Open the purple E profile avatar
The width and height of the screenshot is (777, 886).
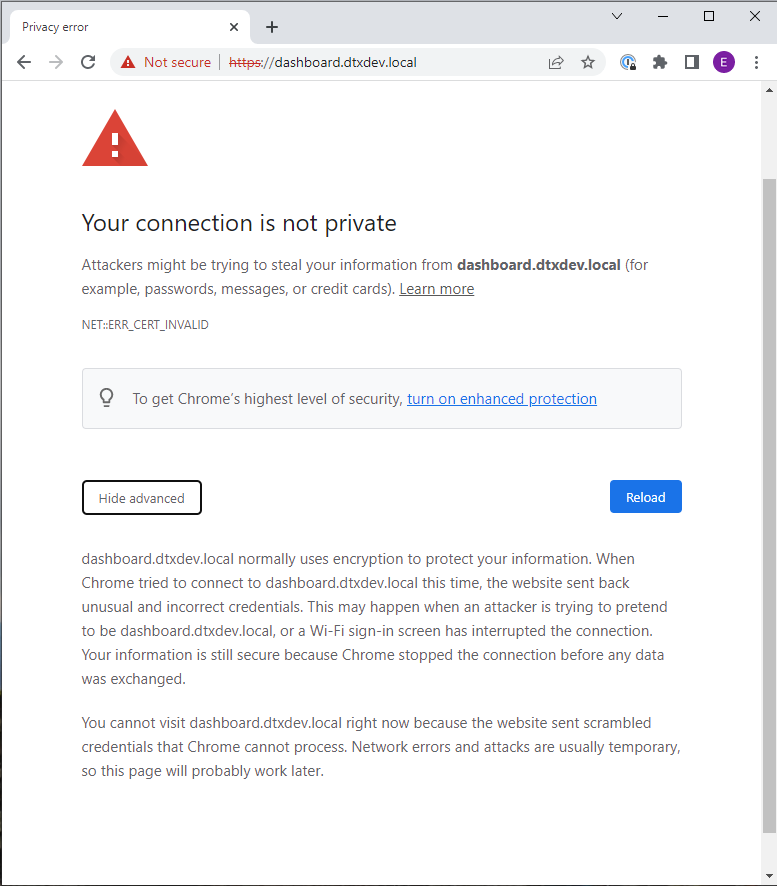[x=723, y=62]
